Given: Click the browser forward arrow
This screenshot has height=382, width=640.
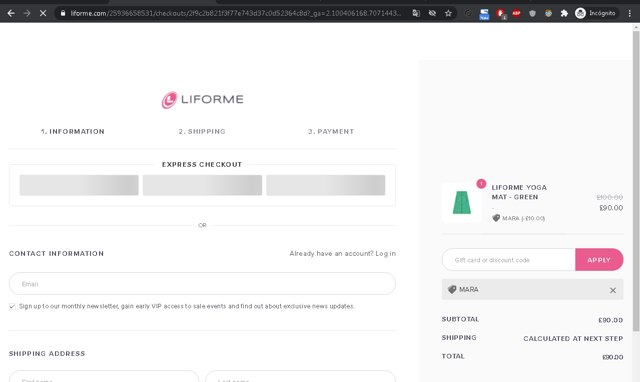Looking at the screenshot, I should coord(27,13).
